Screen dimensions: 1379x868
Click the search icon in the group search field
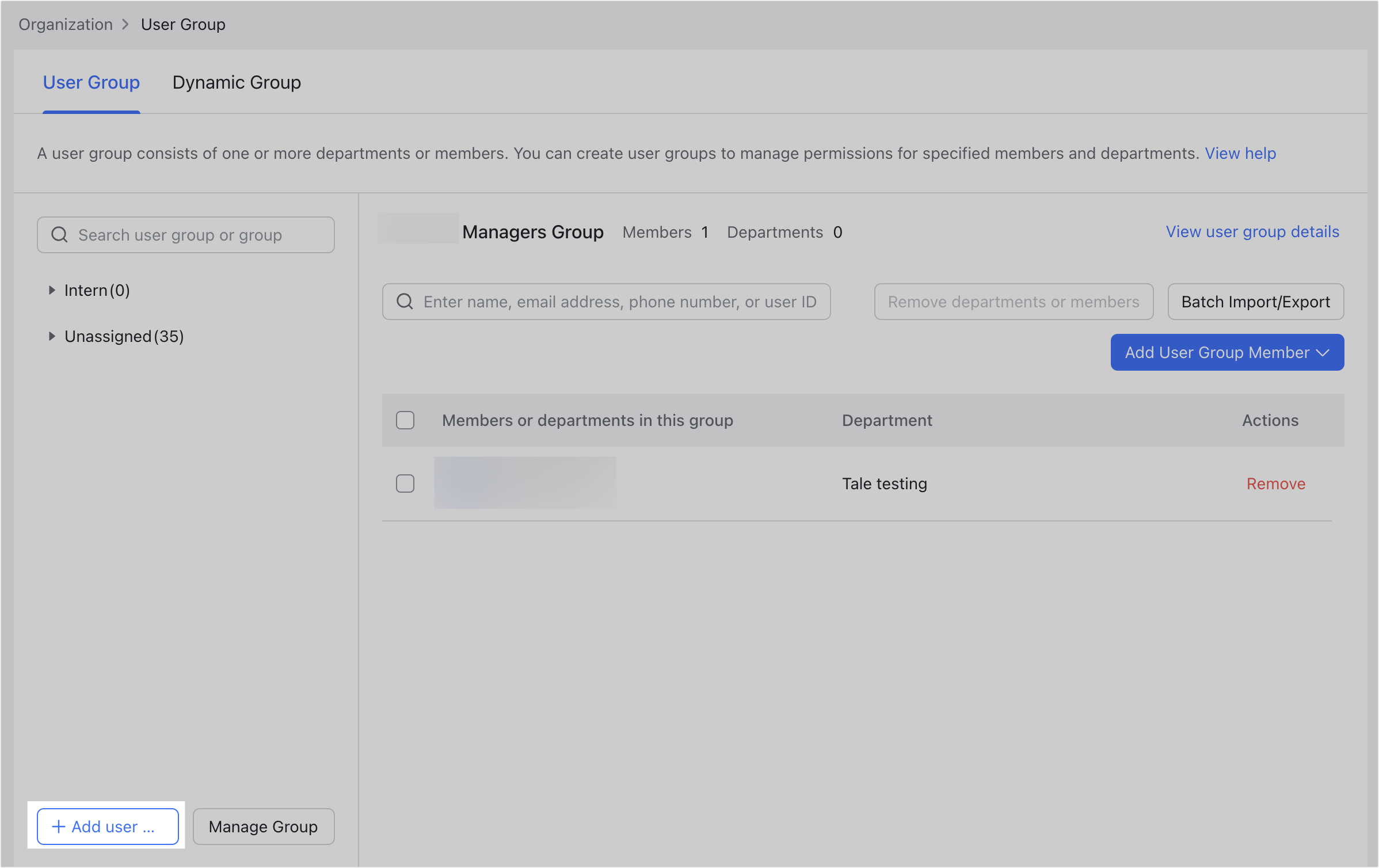tap(59, 234)
